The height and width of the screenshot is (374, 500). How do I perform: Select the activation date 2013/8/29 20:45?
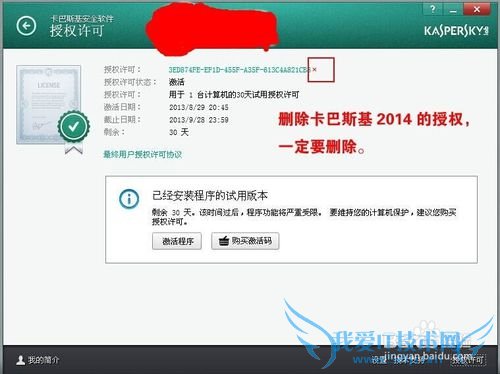(x=199, y=107)
